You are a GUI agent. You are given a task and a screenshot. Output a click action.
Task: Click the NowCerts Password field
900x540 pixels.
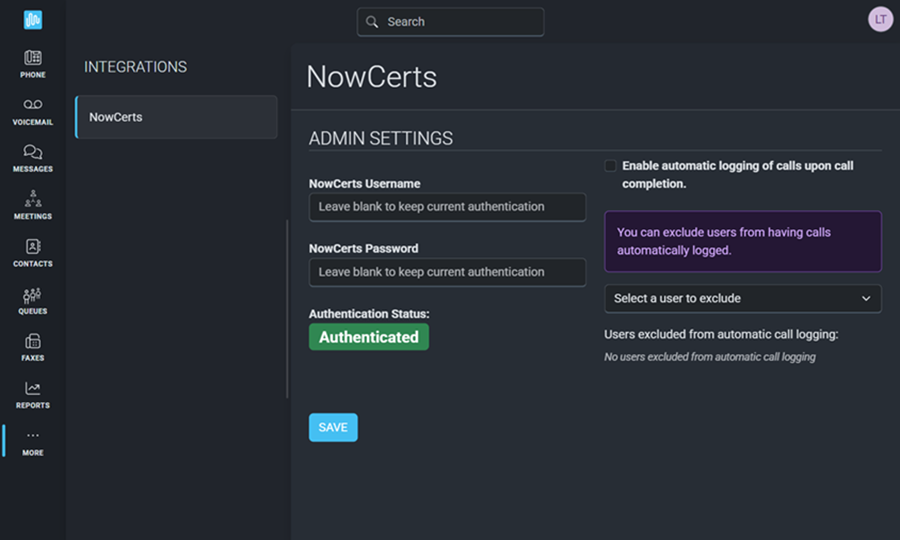[x=447, y=272]
